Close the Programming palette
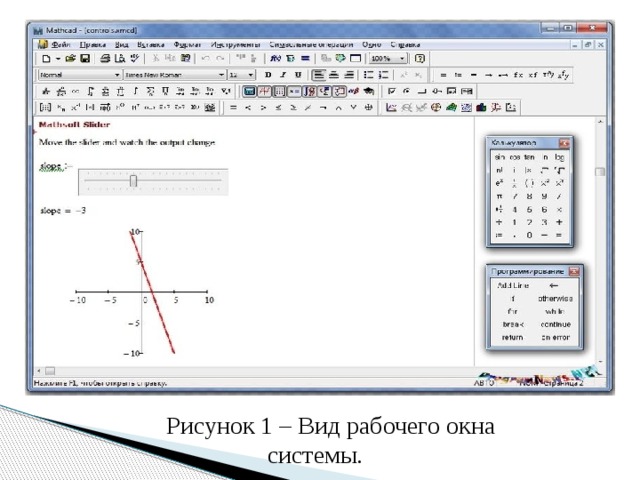This screenshot has height=480, width=640. 574,271
